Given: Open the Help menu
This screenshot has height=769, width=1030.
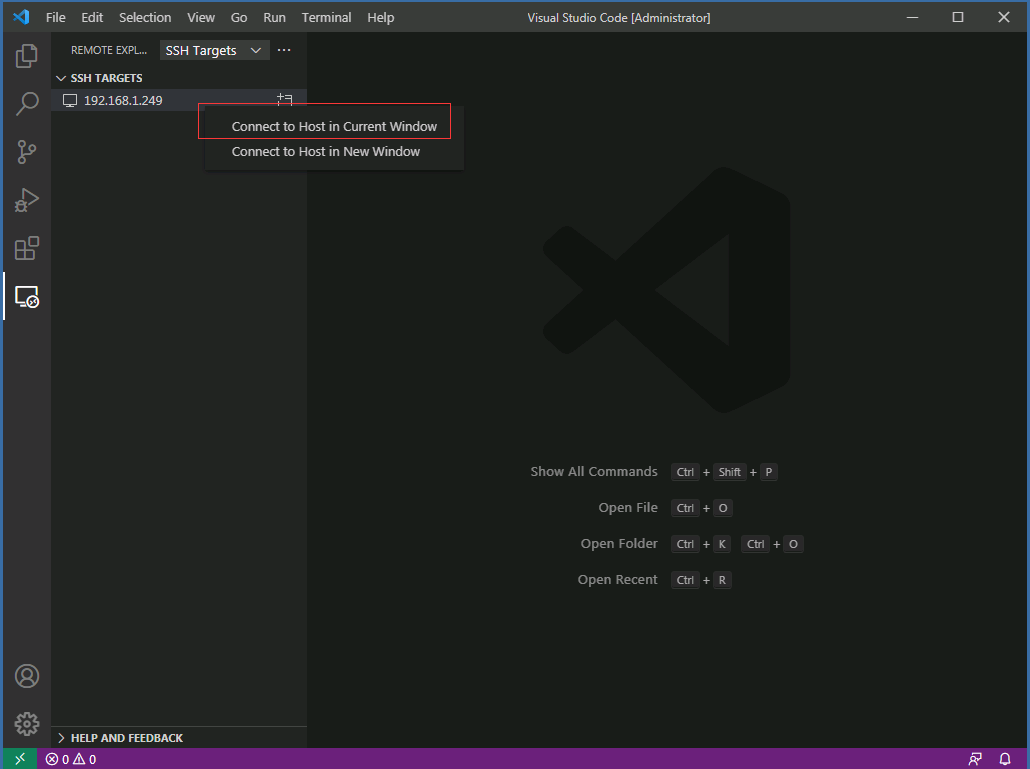Looking at the screenshot, I should click(x=380, y=18).
